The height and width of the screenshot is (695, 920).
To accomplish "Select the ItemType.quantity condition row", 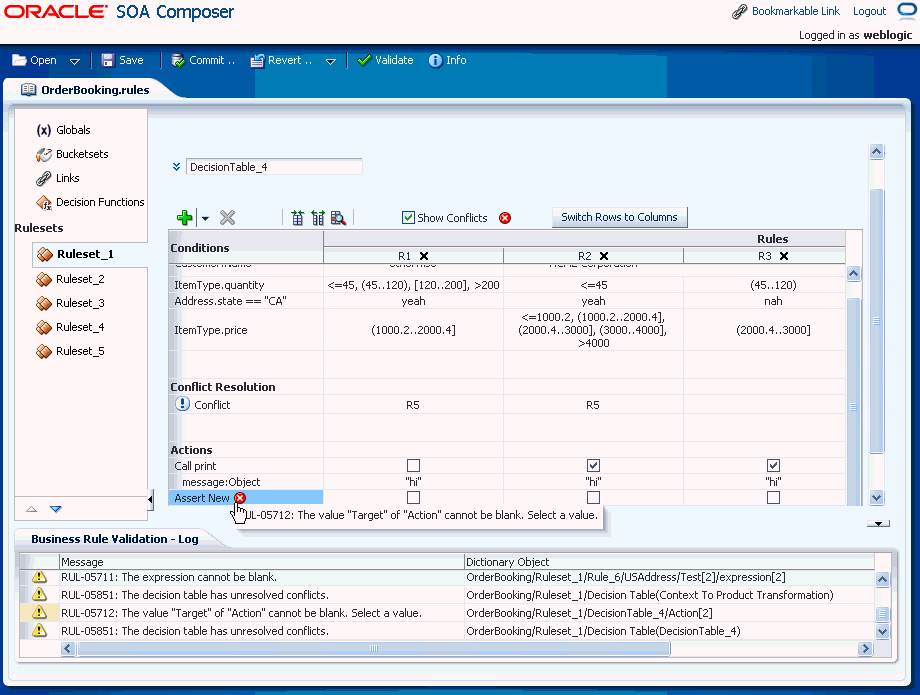I will 507,285.
